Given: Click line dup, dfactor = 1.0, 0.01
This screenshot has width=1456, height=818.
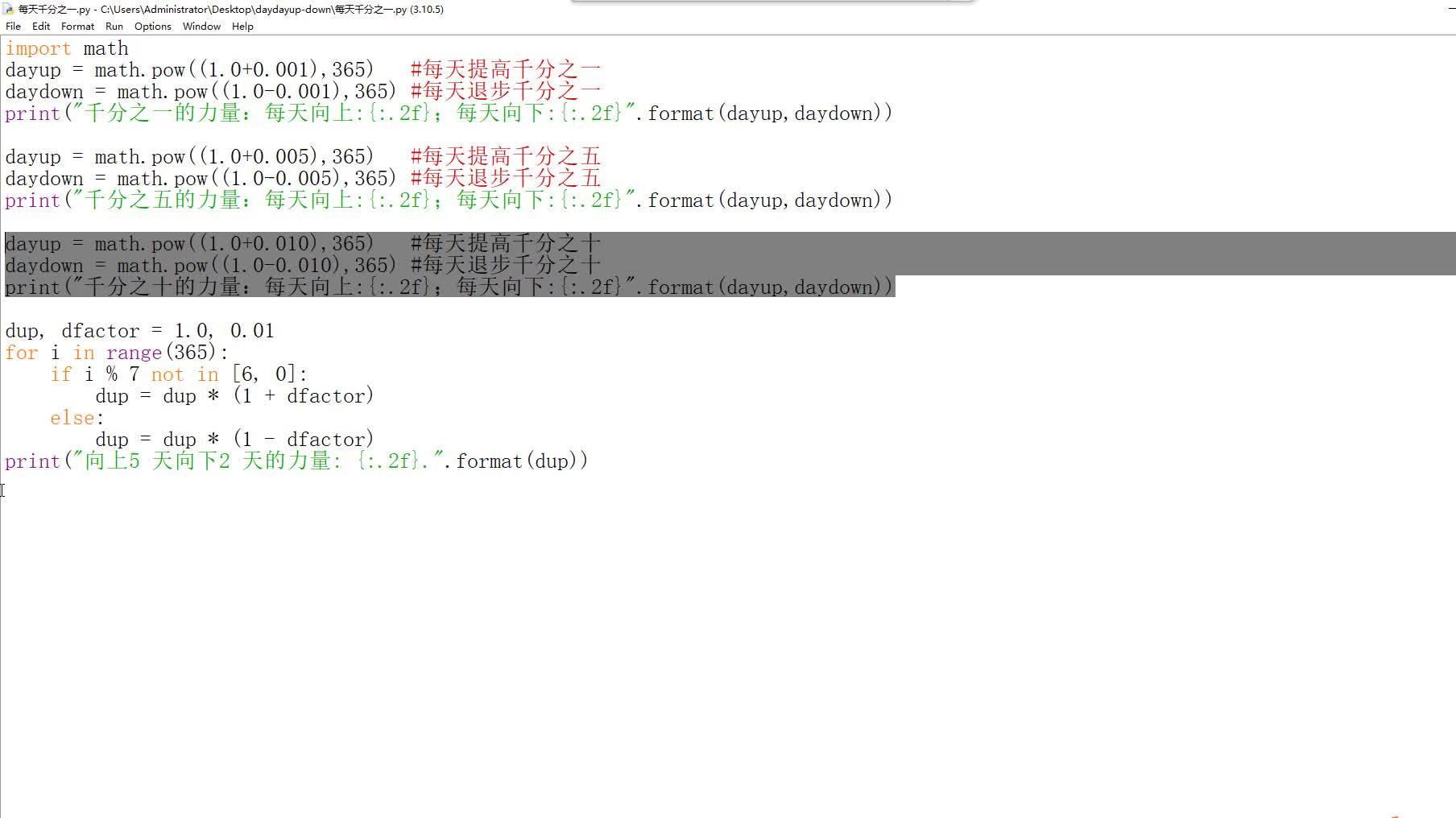Looking at the screenshot, I should [139, 330].
